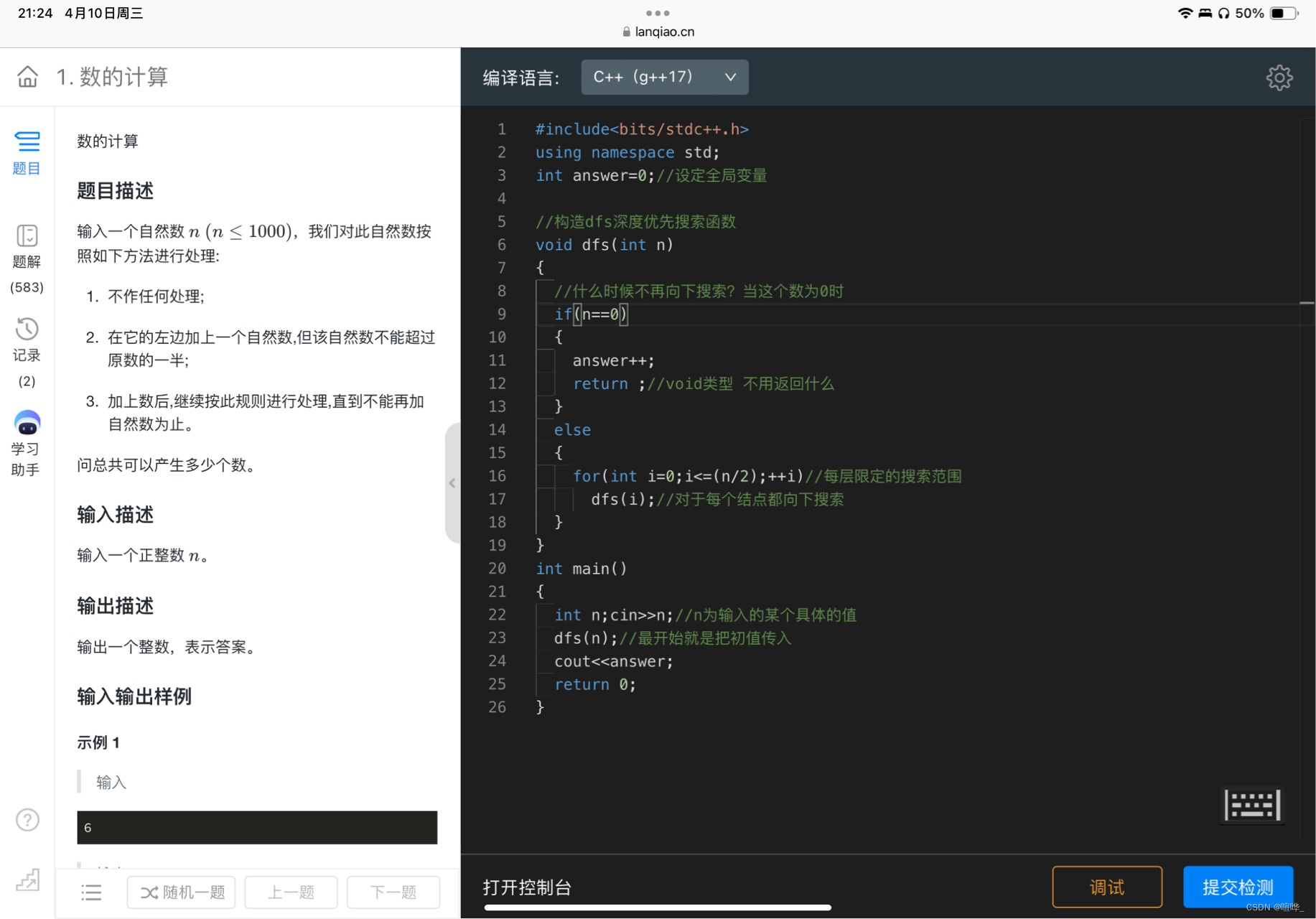The height and width of the screenshot is (919, 1316).
Task: Tap the Wi-Fi status icon
Action: click(1185, 13)
